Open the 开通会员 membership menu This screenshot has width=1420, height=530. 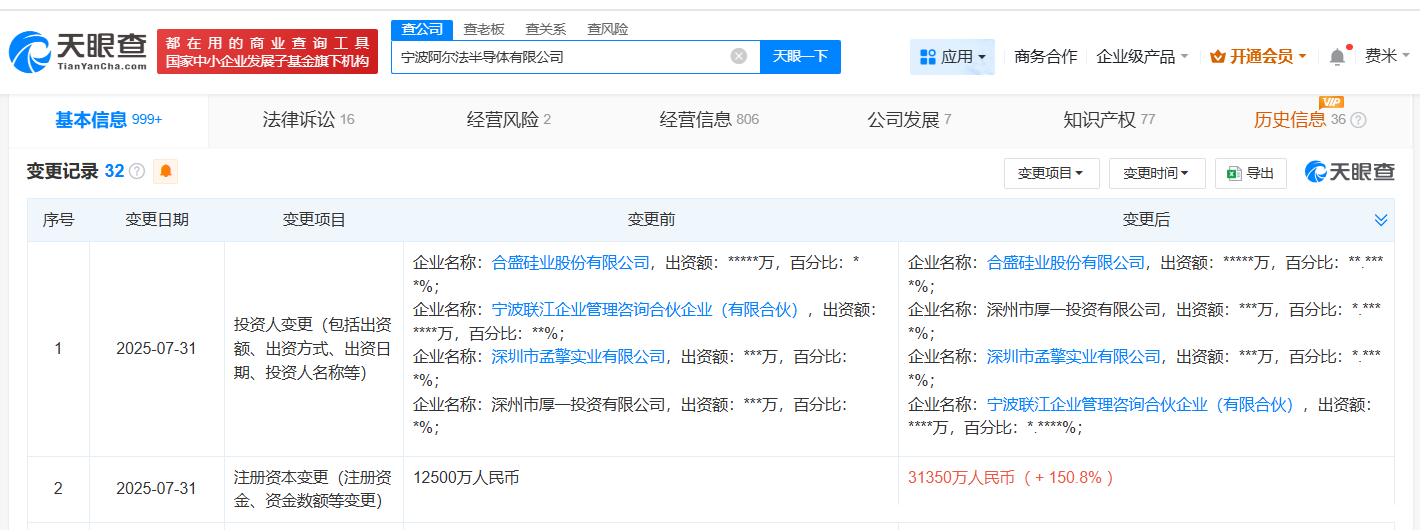1258,57
